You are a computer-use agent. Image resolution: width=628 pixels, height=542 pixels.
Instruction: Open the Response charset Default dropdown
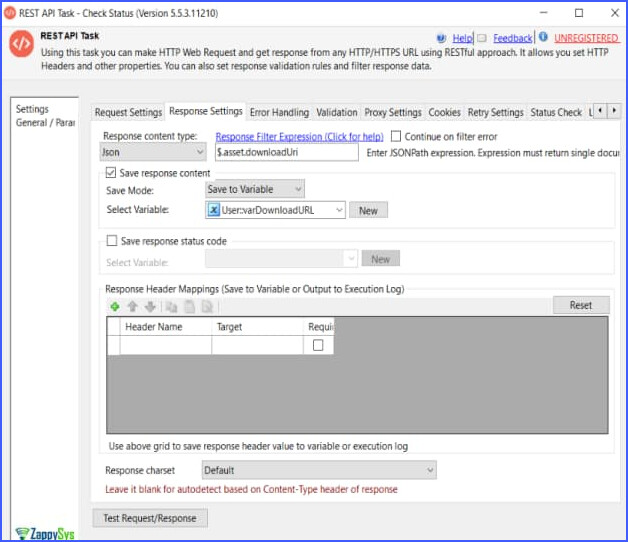click(319, 470)
